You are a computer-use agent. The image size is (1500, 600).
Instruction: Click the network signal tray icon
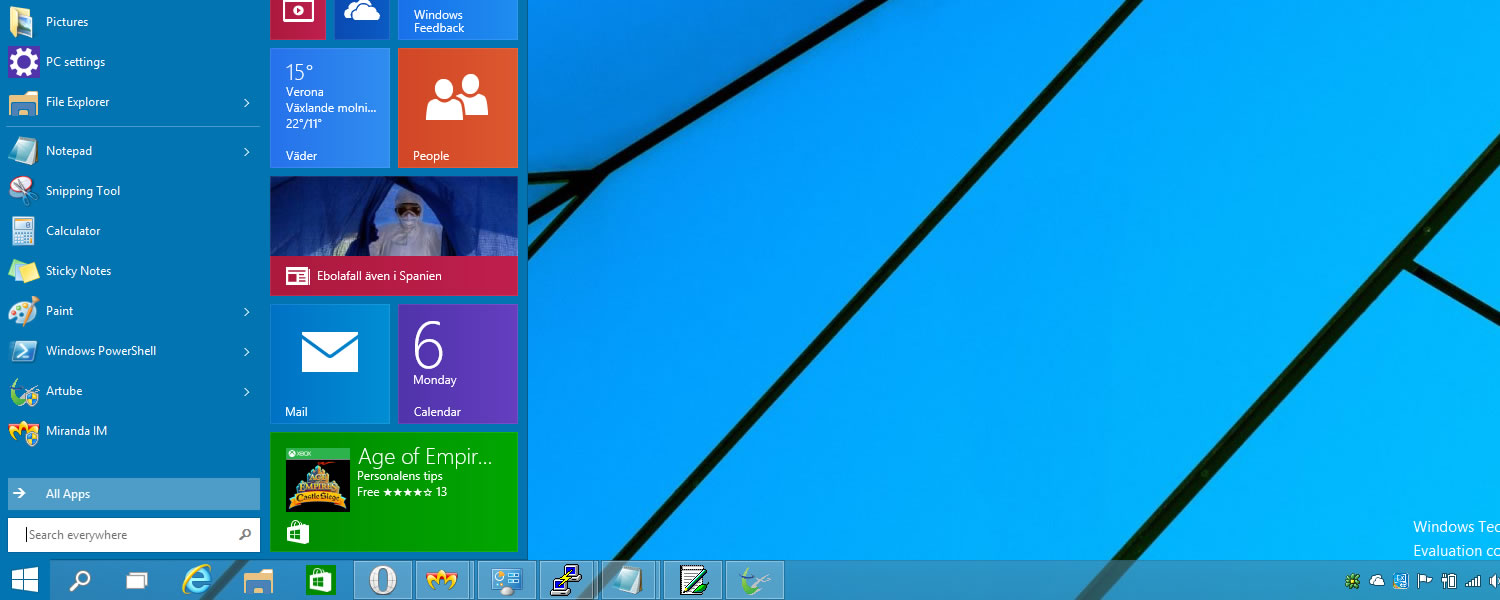click(x=1472, y=581)
